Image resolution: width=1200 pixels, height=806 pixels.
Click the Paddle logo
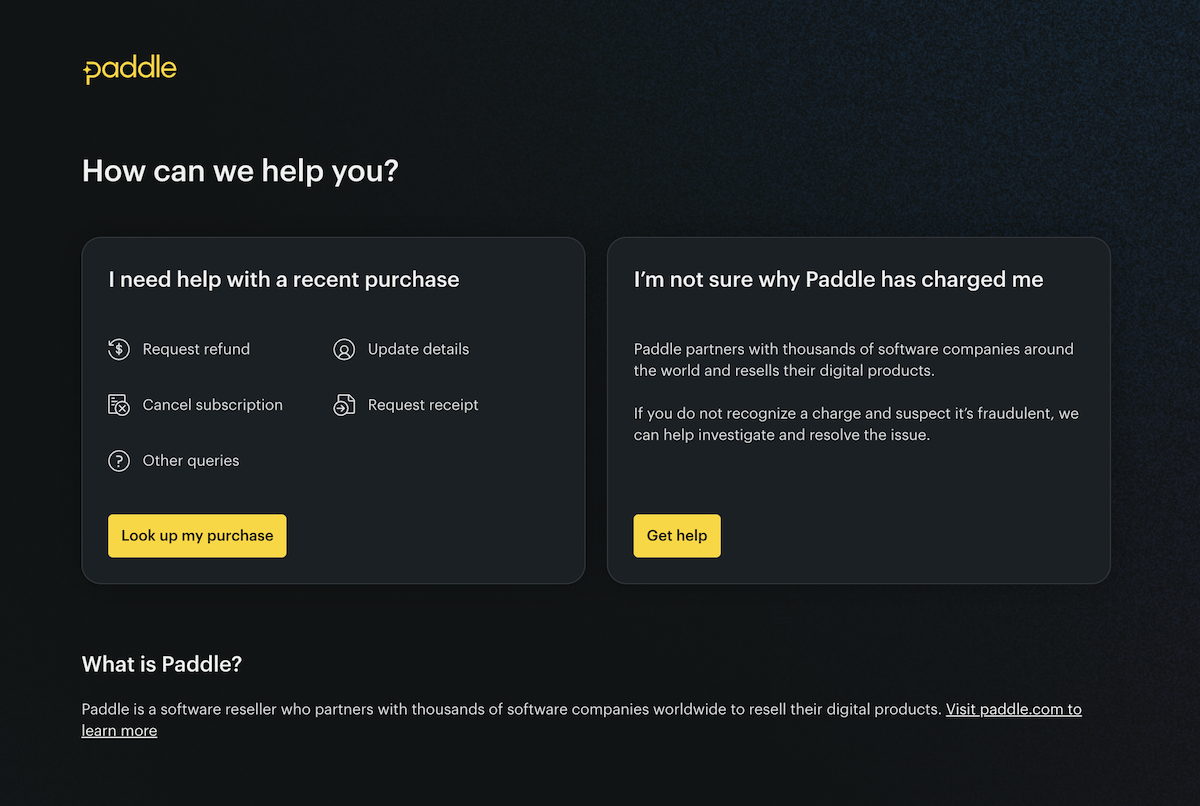coord(130,69)
